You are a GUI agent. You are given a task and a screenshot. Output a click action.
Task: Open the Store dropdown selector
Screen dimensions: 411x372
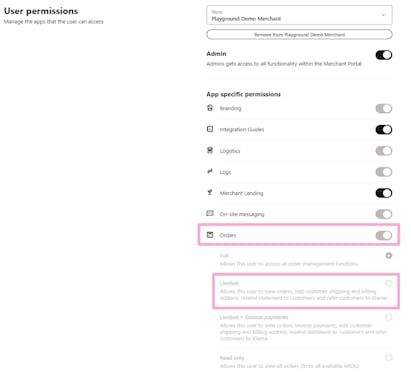coord(299,15)
